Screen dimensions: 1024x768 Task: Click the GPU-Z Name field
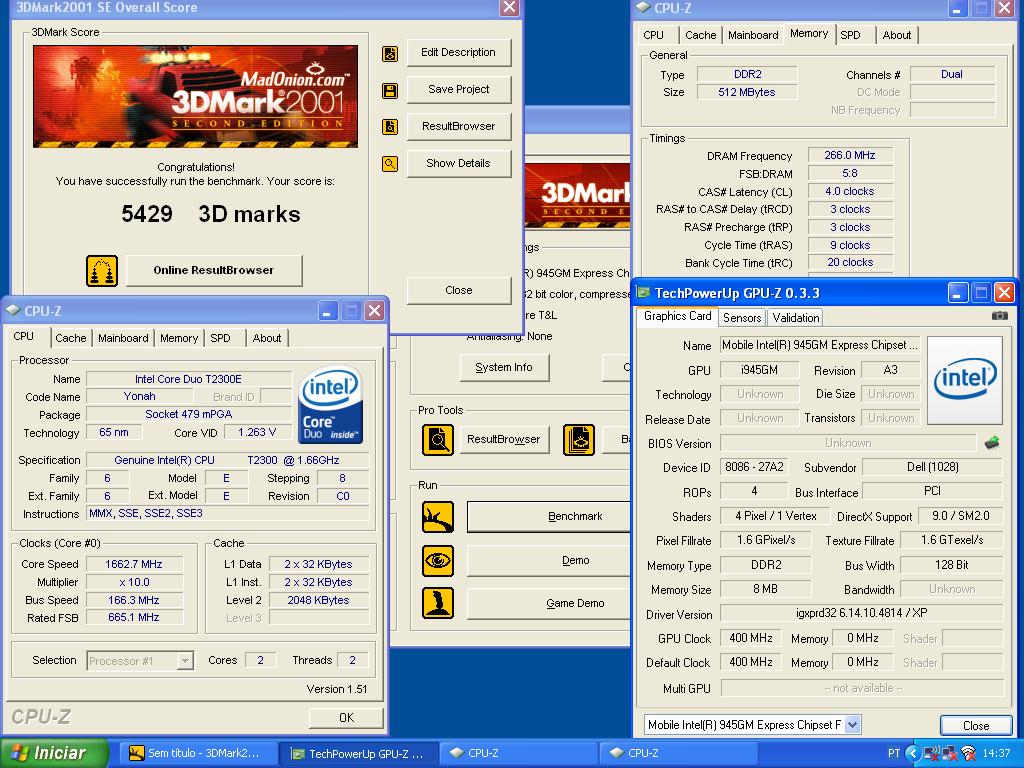(x=820, y=345)
